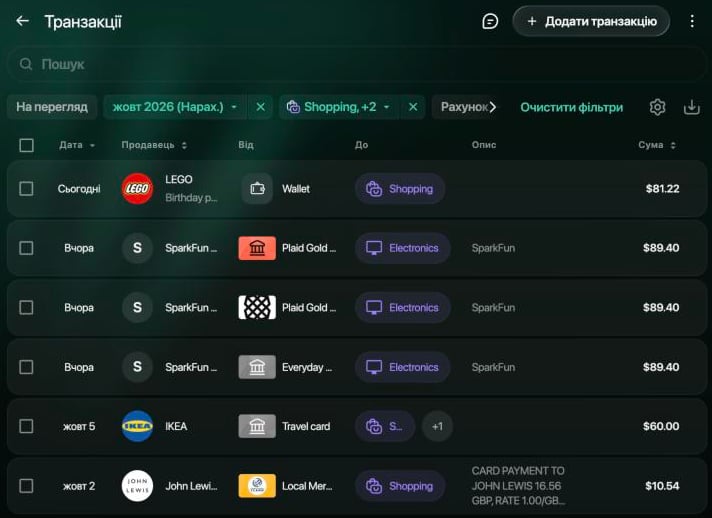Screen dimensions: 712x518
Task: Expand the +1 extra category on IKEA row
Action: click(x=437, y=426)
